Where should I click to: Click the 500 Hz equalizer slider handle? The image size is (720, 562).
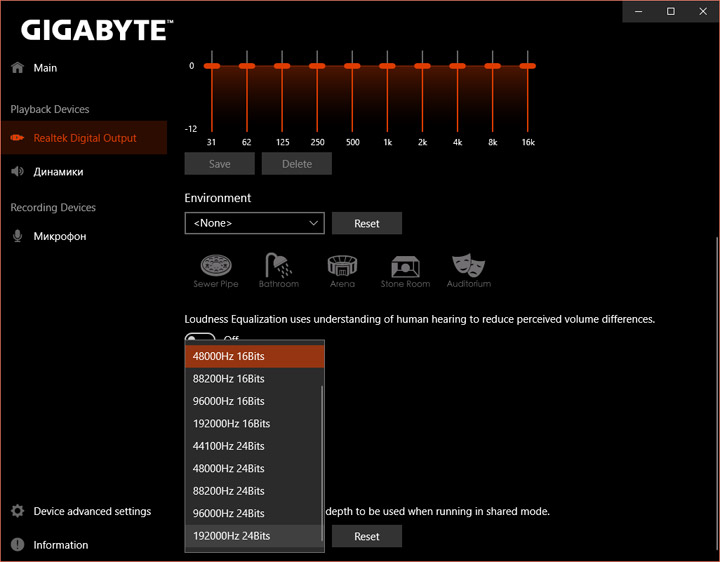click(352, 66)
